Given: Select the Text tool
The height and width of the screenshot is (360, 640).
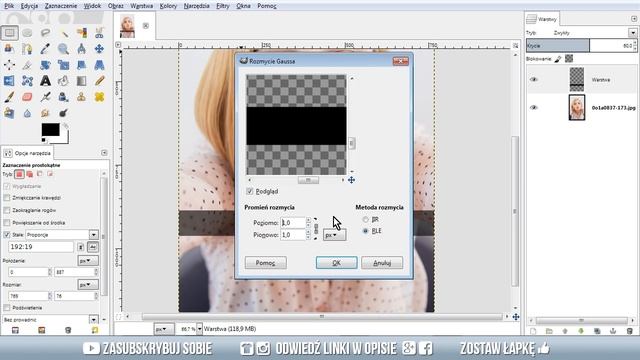Looking at the screenshot, I should (x=45, y=81).
